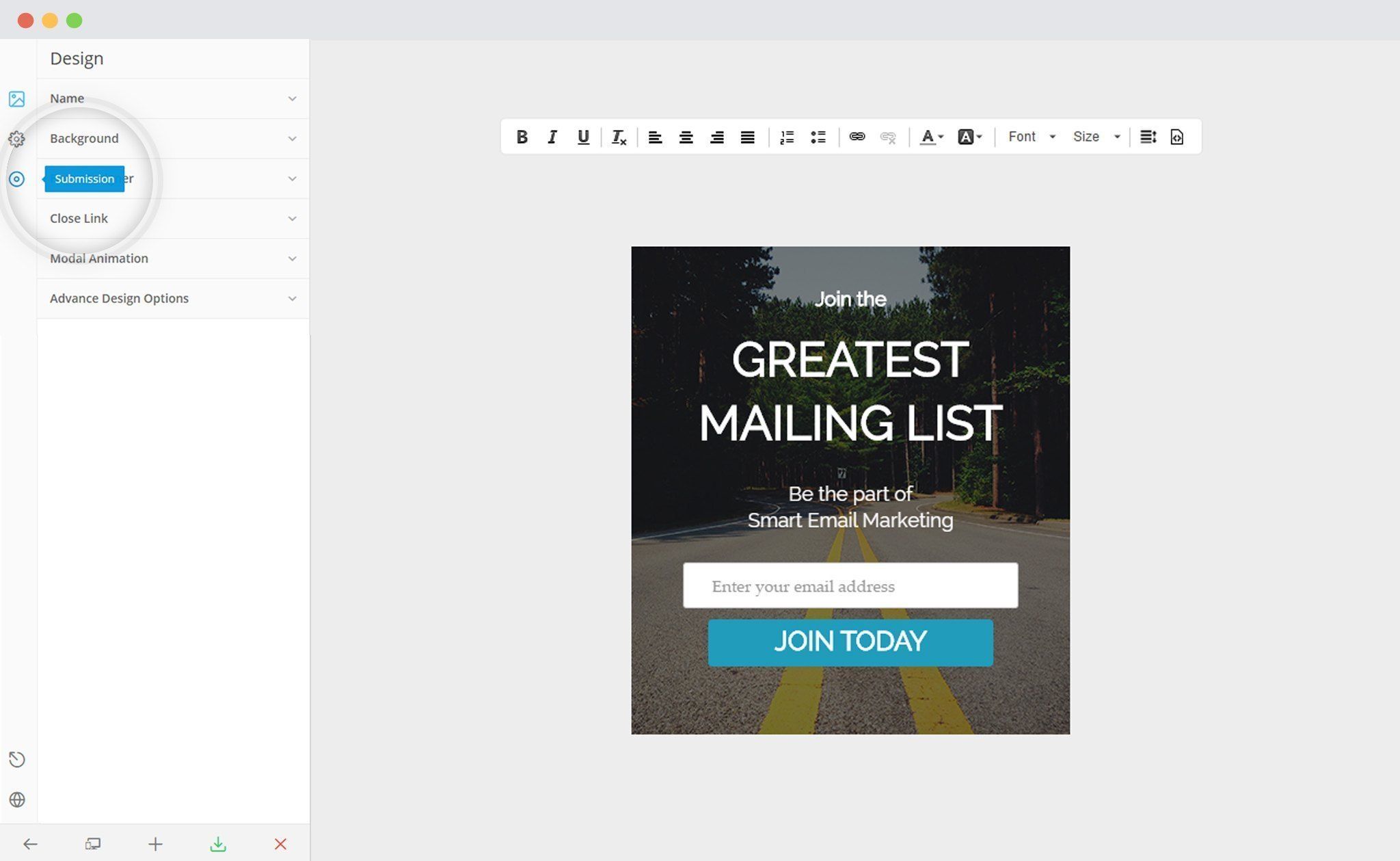The height and width of the screenshot is (861, 1400).
Task: Click the email address input field
Action: [x=850, y=585]
